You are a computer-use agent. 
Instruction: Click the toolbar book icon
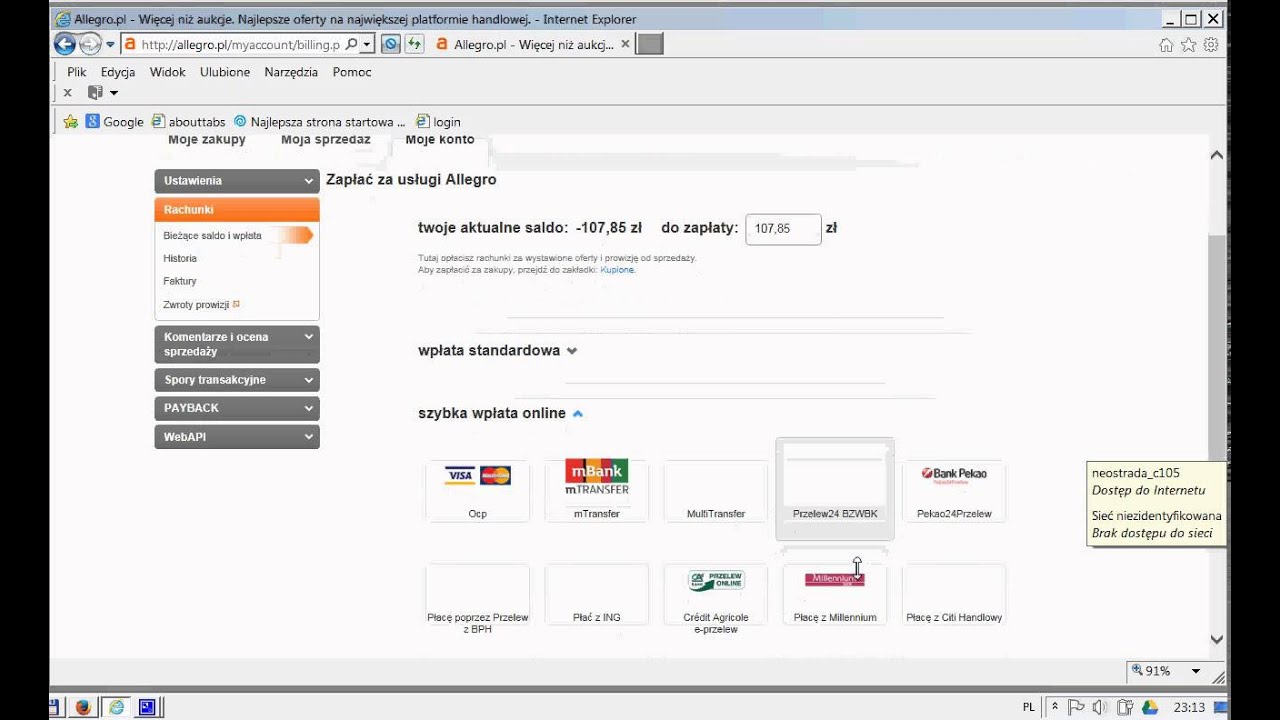point(95,92)
